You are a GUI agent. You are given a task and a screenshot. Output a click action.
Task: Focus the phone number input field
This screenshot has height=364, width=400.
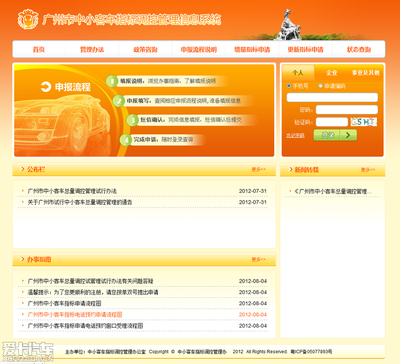tap(332, 97)
